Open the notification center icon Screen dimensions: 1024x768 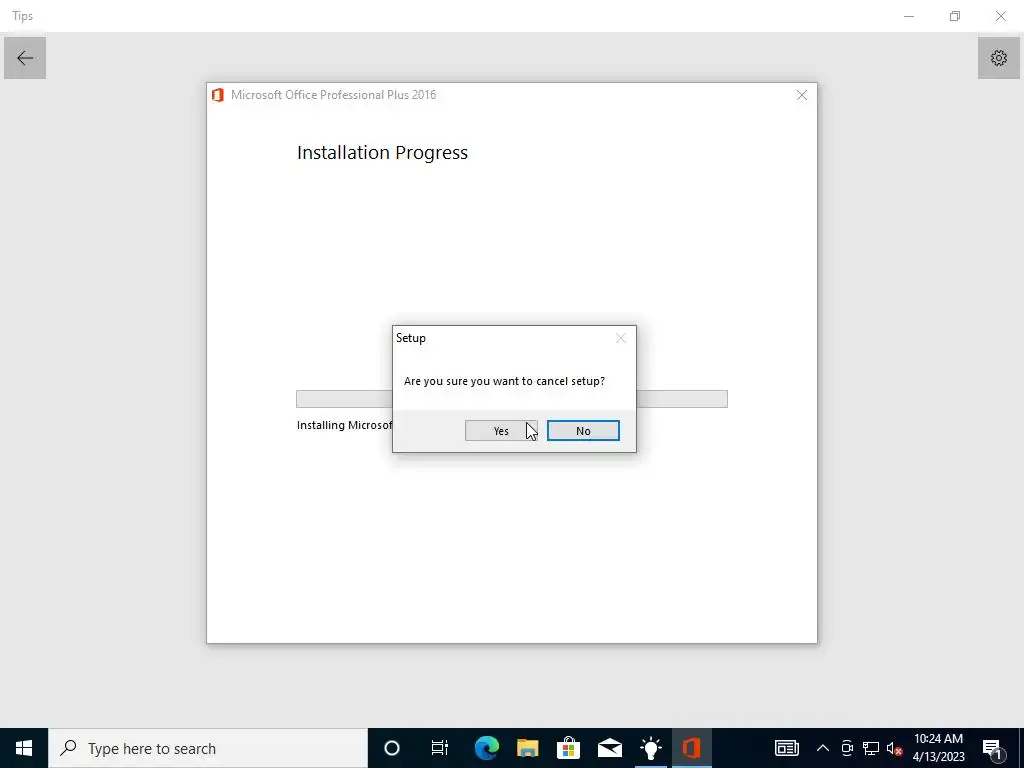(x=992, y=748)
